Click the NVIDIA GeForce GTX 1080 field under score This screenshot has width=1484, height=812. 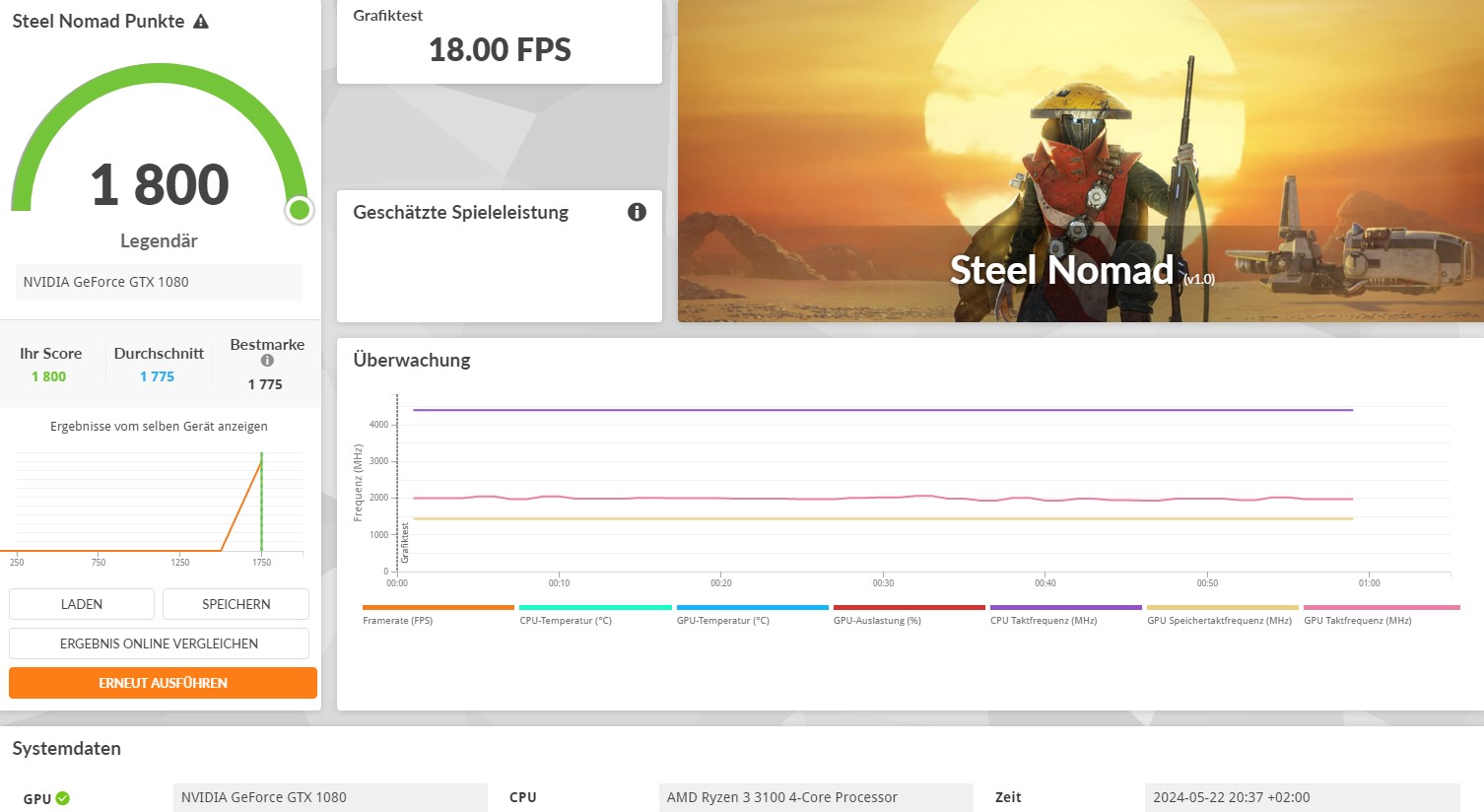pyautogui.click(x=159, y=282)
